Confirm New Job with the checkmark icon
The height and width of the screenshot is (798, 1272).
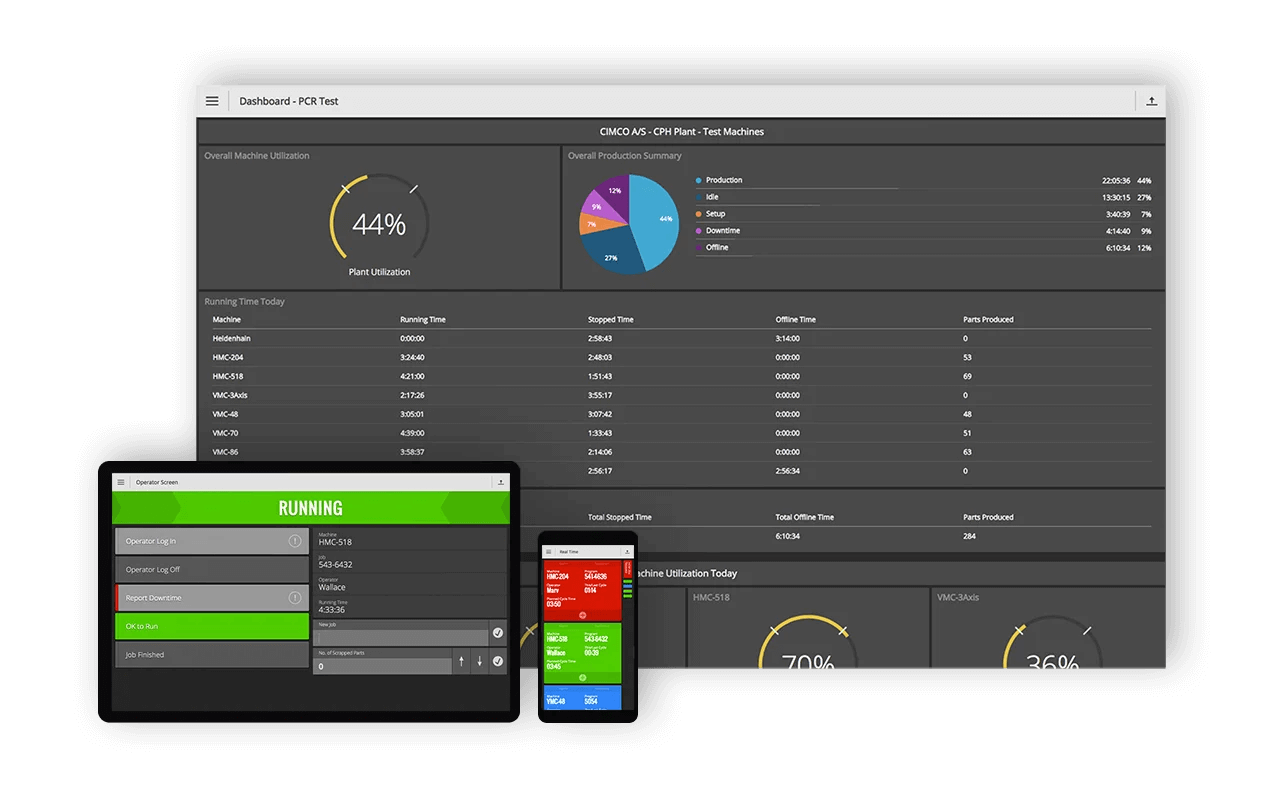498,633
